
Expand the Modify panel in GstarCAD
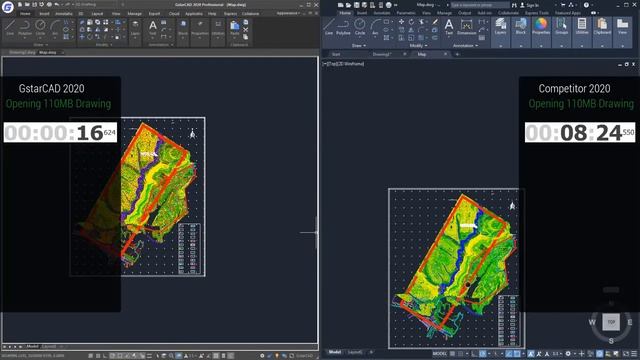(104, 44)
